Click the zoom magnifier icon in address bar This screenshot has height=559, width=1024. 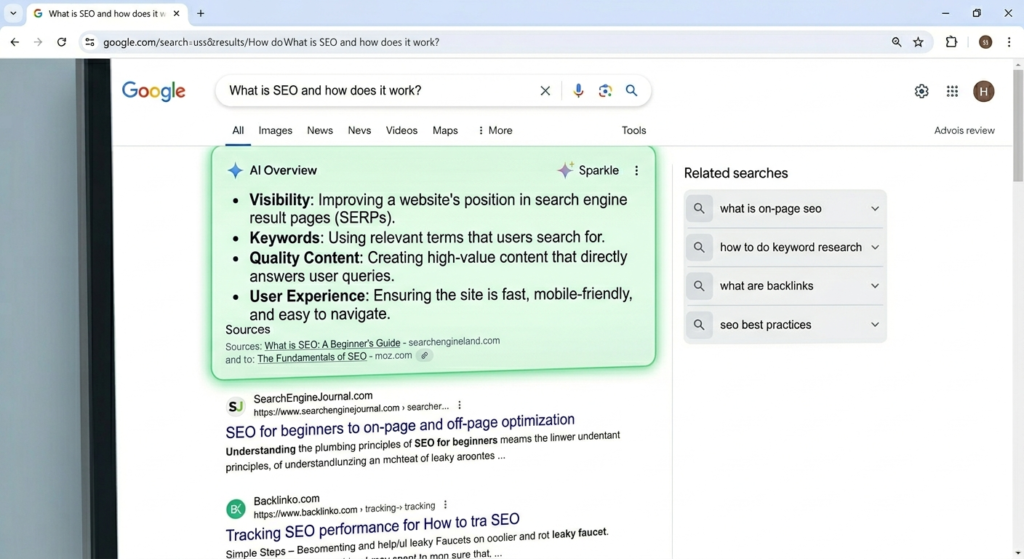pyautogui.click(x=897, y=42)
